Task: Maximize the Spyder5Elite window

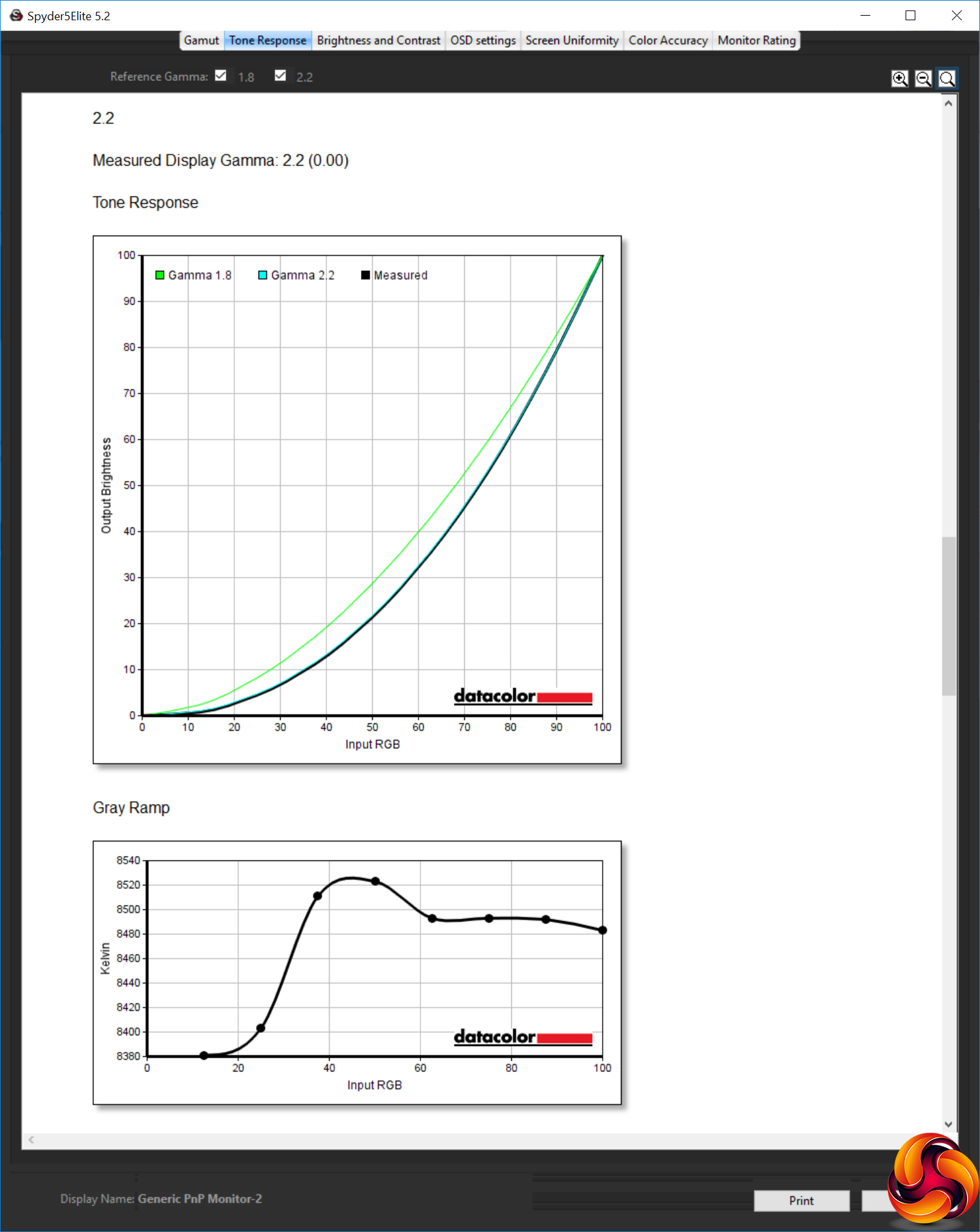Action: pyautogui.click(x=911, y=15)
